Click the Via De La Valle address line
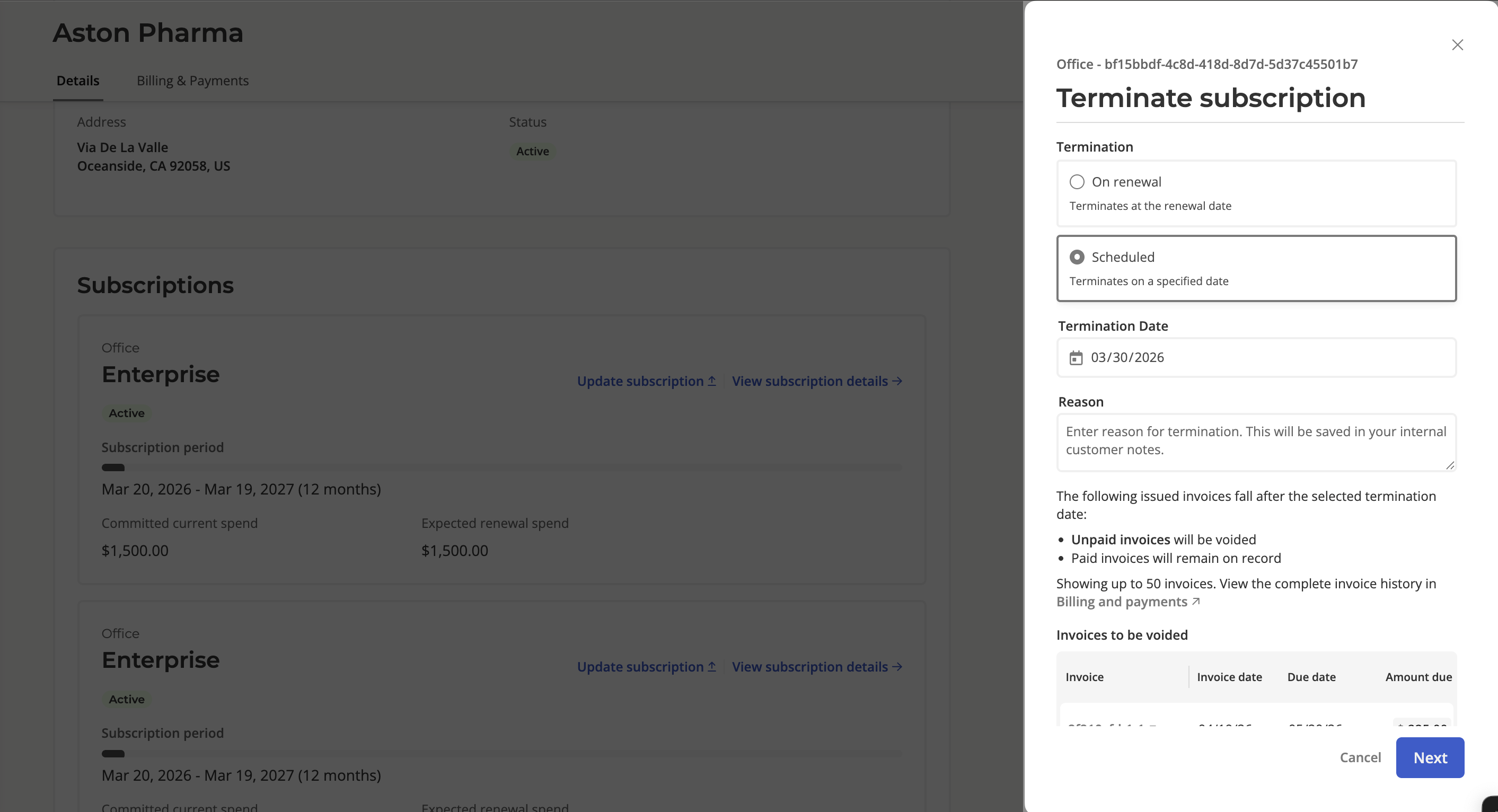Screen dimensions: 1498x812 point(122,148)
